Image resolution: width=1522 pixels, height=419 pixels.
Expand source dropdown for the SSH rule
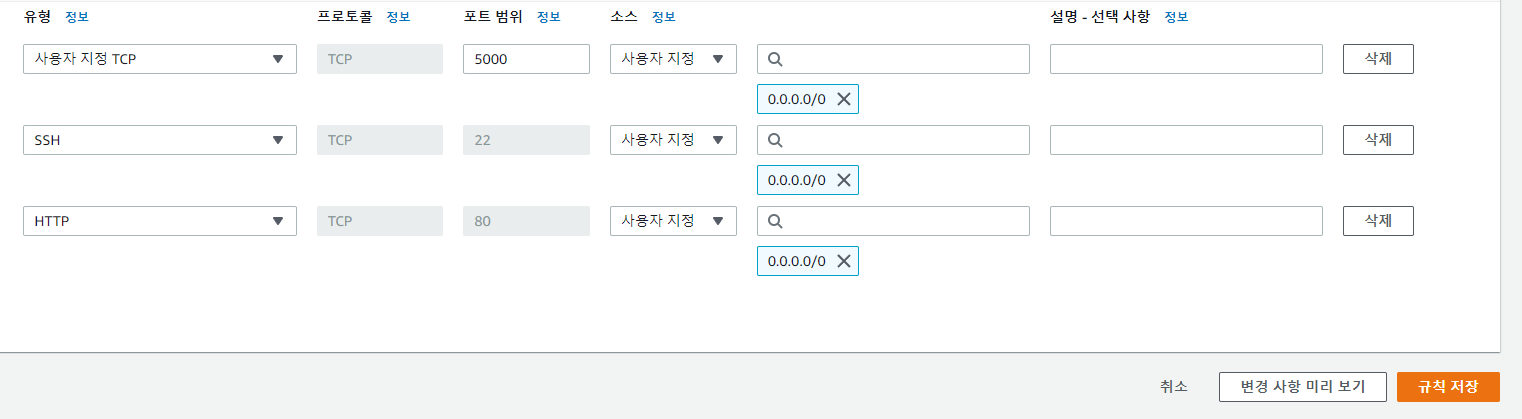[x=673, y=140]
